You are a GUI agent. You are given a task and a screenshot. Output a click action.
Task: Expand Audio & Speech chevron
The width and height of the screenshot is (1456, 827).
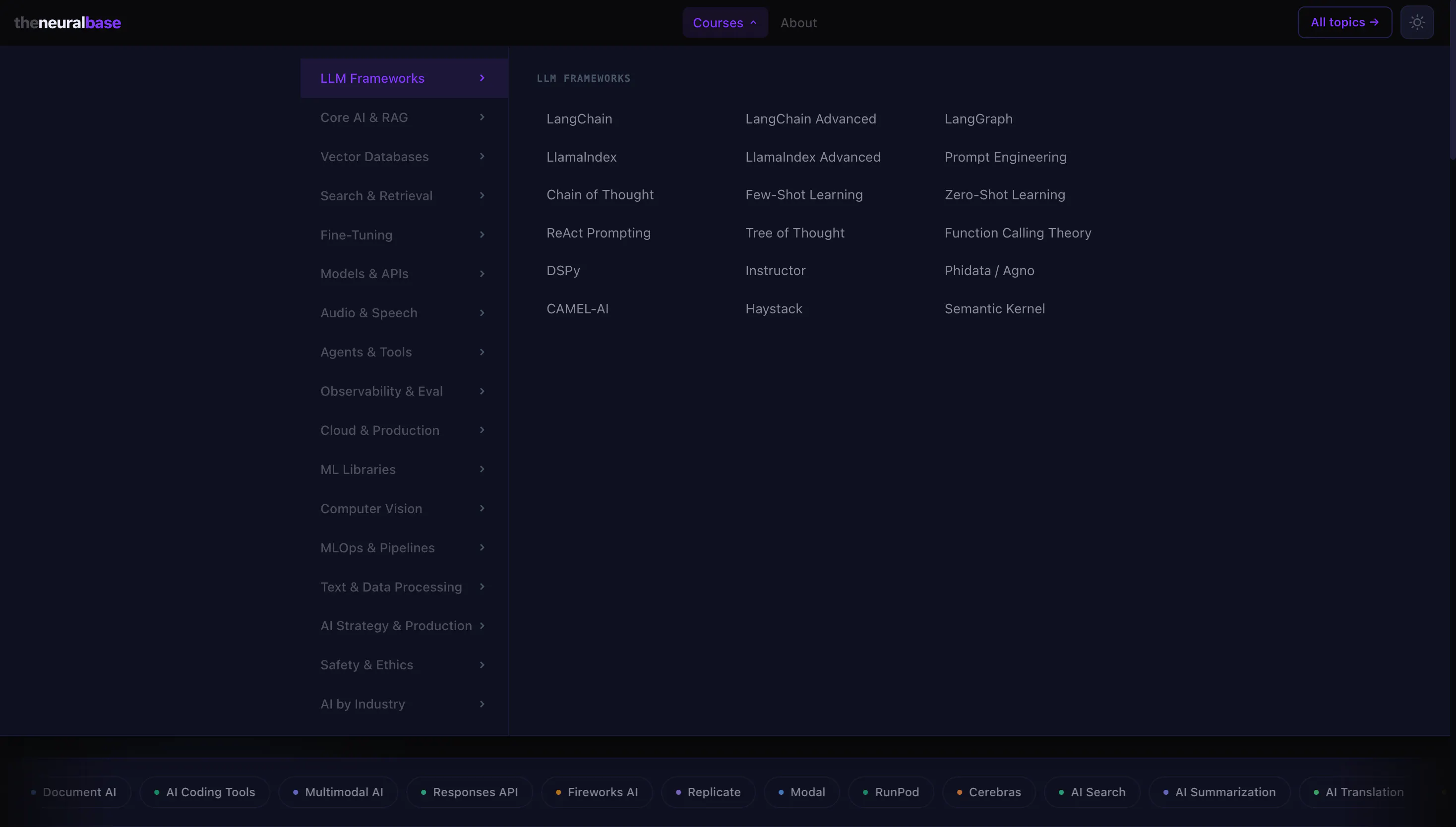482,313
